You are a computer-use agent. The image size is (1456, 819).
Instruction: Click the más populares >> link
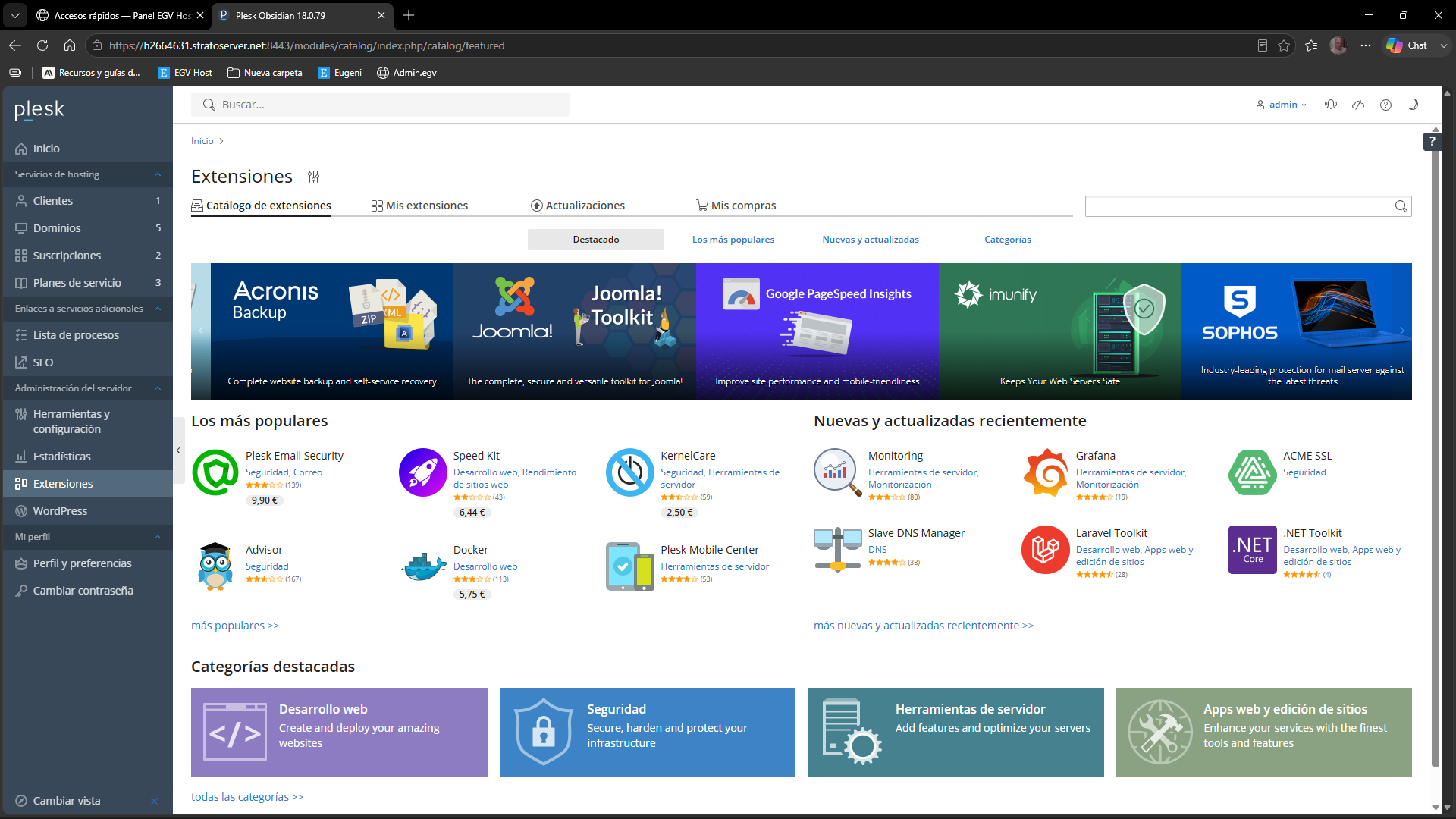pyautogui.click(x=235, y=626)
